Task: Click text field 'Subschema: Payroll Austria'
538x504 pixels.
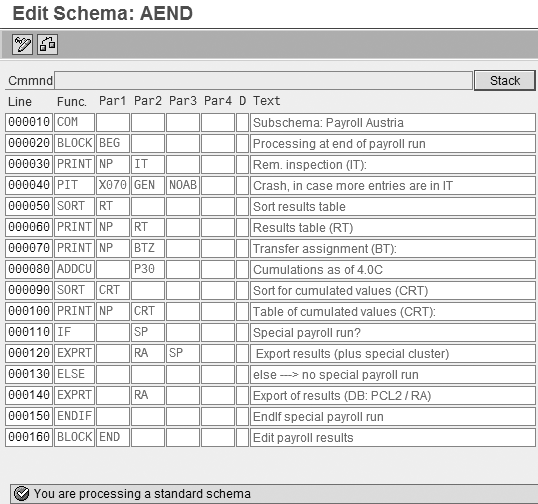Action: click(393, 122)
